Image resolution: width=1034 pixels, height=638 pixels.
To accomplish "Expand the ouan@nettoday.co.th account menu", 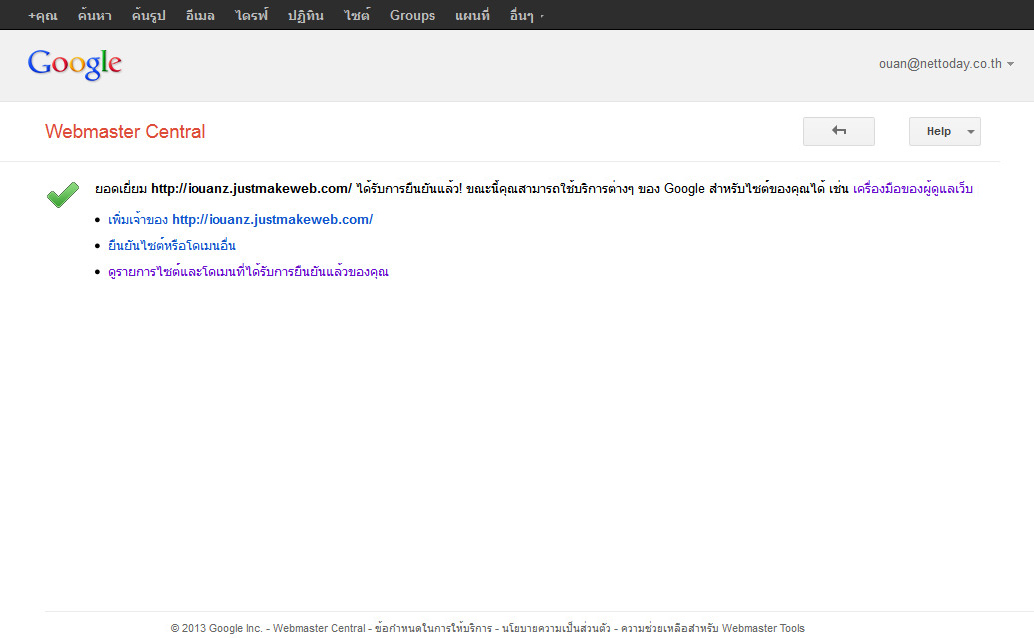I will point(946,63).
